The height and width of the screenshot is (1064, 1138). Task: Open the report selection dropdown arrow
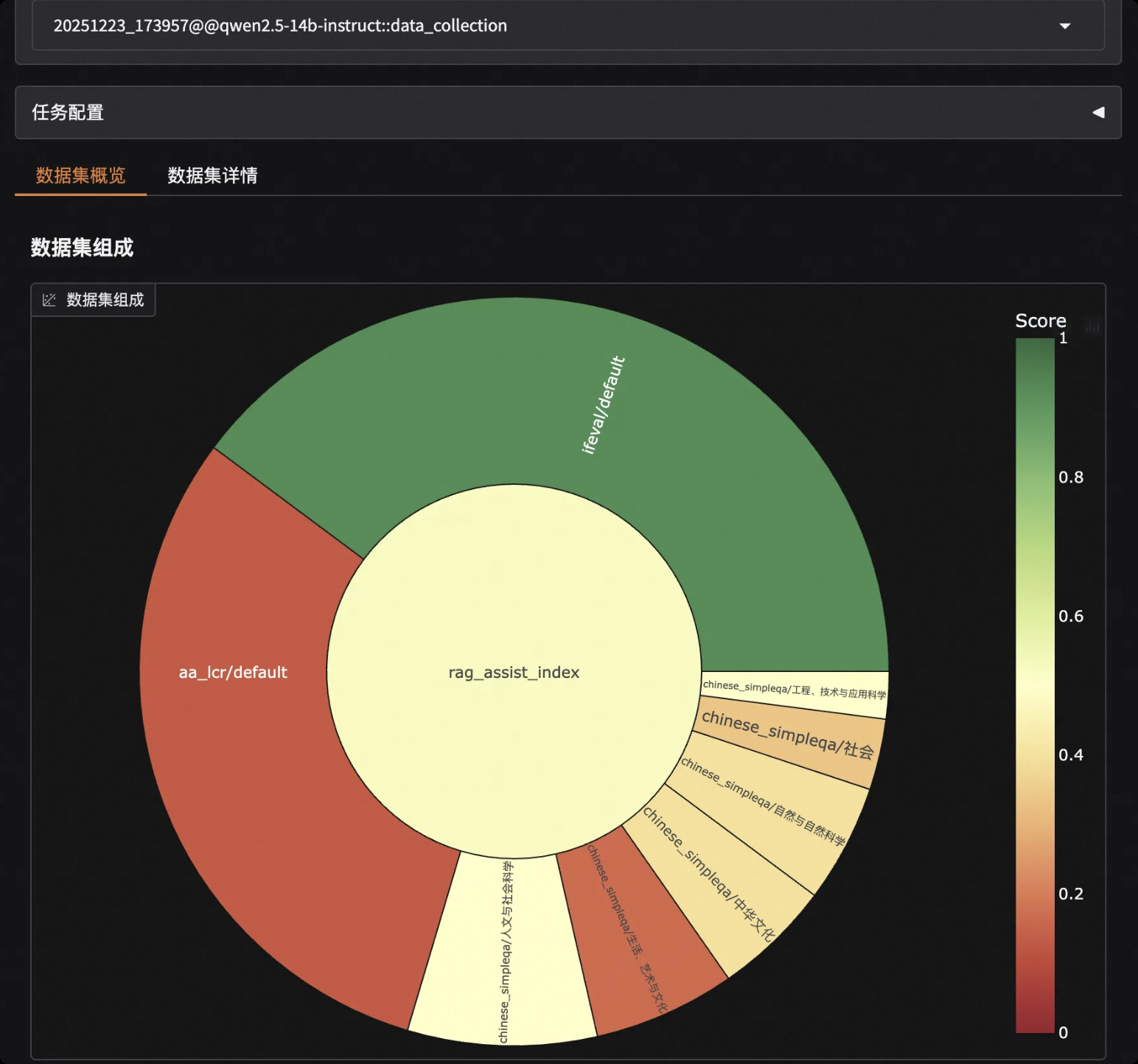pyautogui.click(x=1064, y=26)
